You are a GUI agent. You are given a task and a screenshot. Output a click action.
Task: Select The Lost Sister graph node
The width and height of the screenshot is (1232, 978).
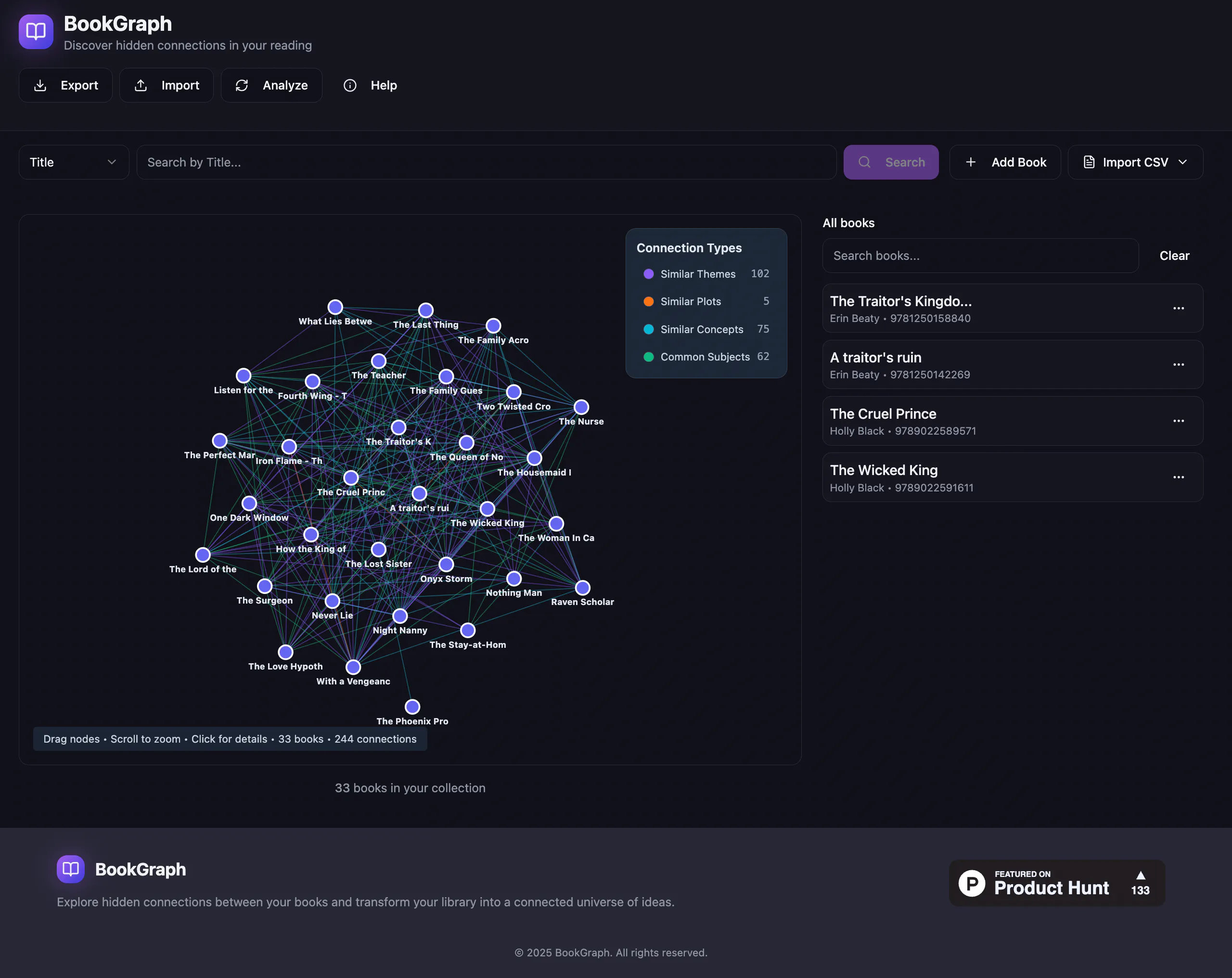pos(379,549)
